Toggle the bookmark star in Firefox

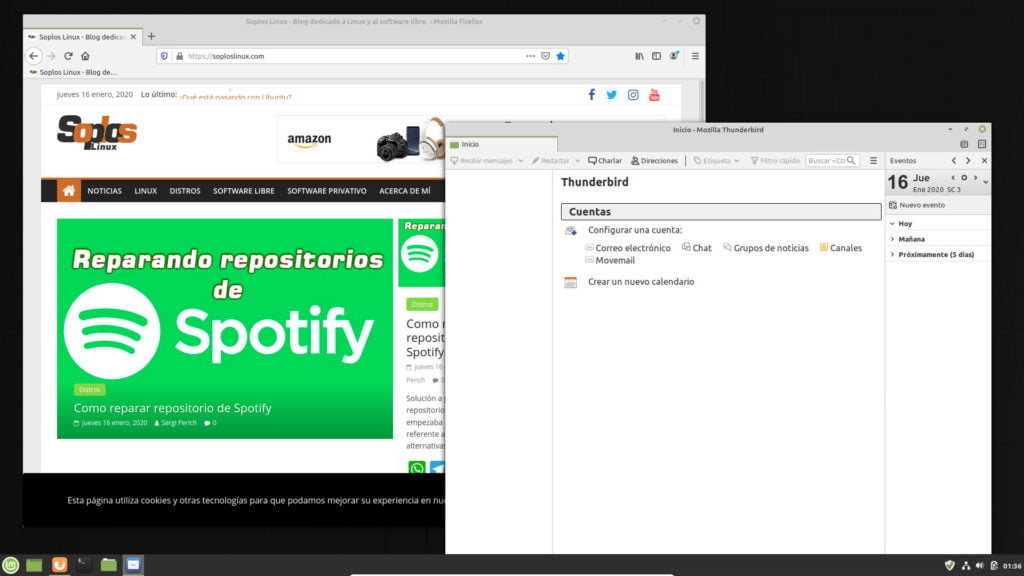click(x=560, y=56)
